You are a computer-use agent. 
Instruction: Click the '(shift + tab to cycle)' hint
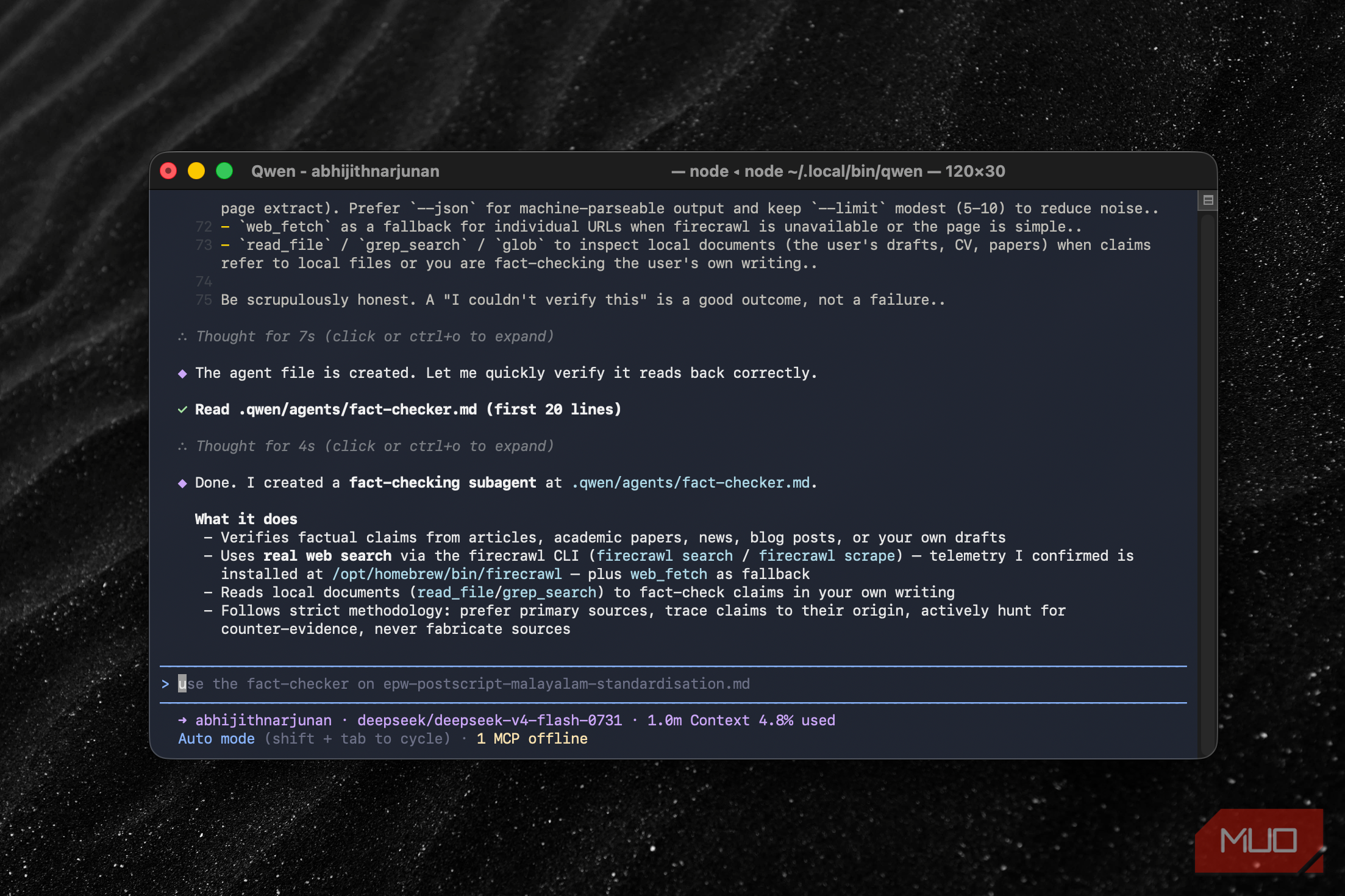(357, 739)
